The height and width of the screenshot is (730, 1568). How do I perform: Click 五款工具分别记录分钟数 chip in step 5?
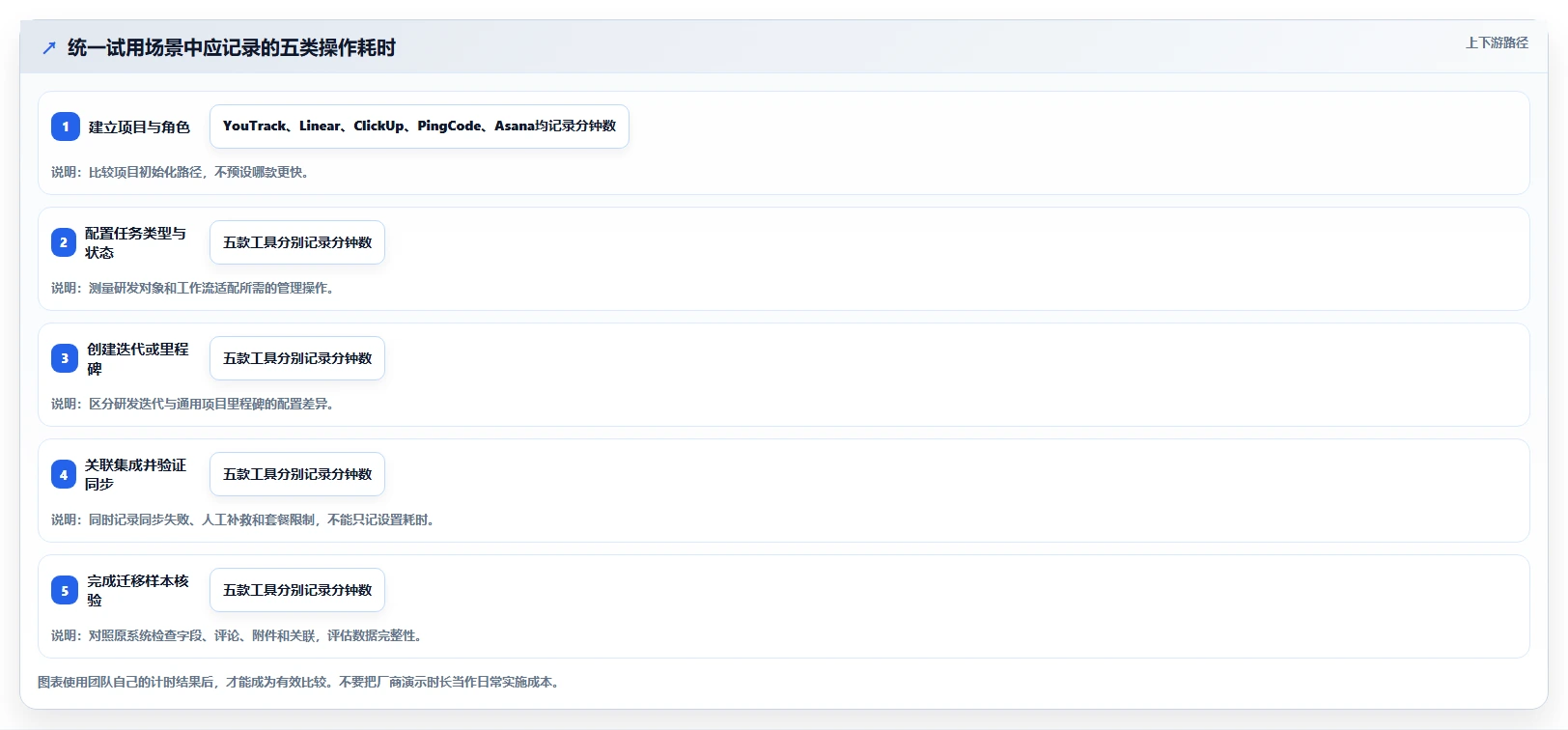pyautogui.click(x=297, y=590)
